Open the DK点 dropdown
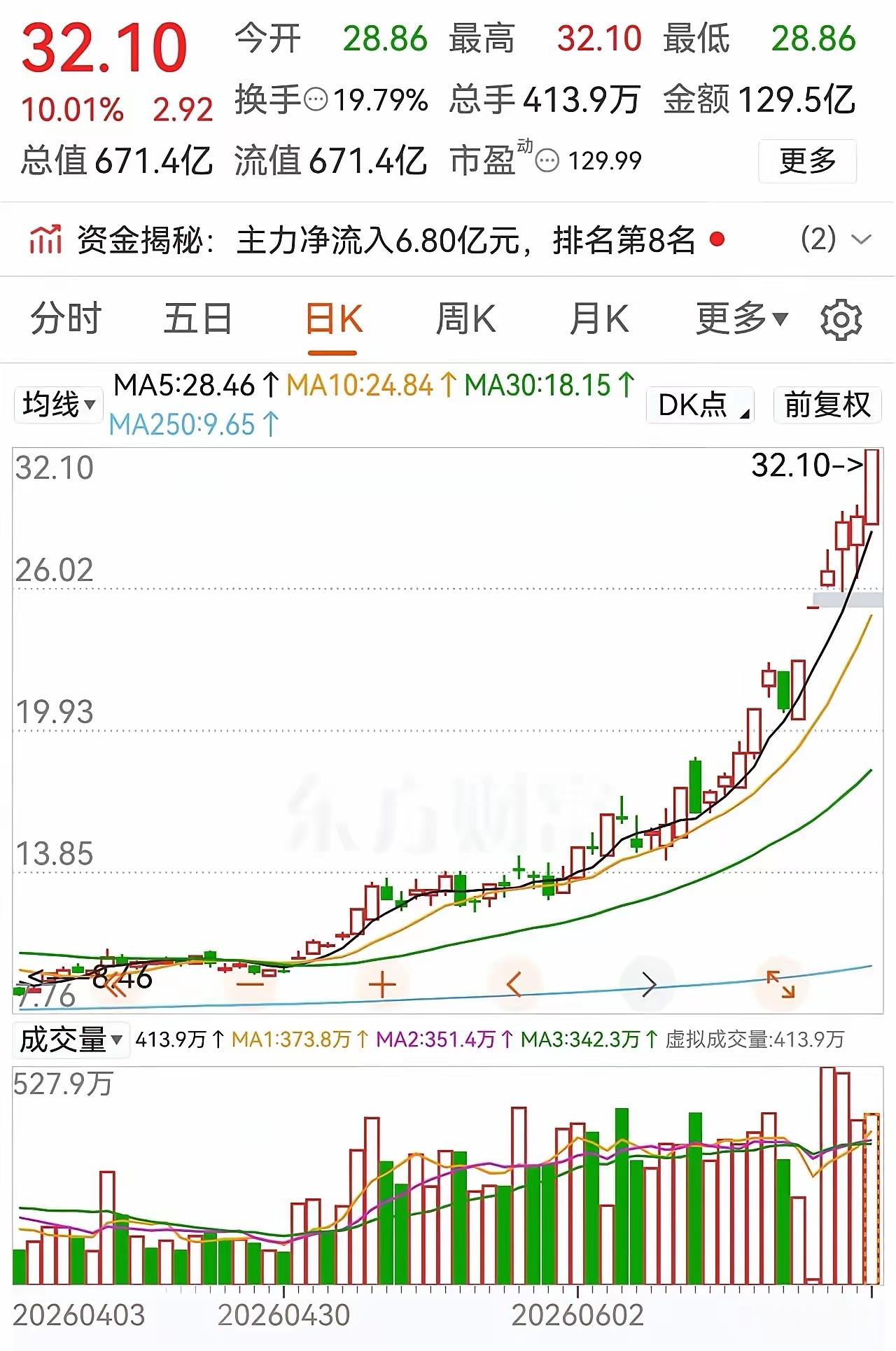896x1351 pixels. (700, 405)
